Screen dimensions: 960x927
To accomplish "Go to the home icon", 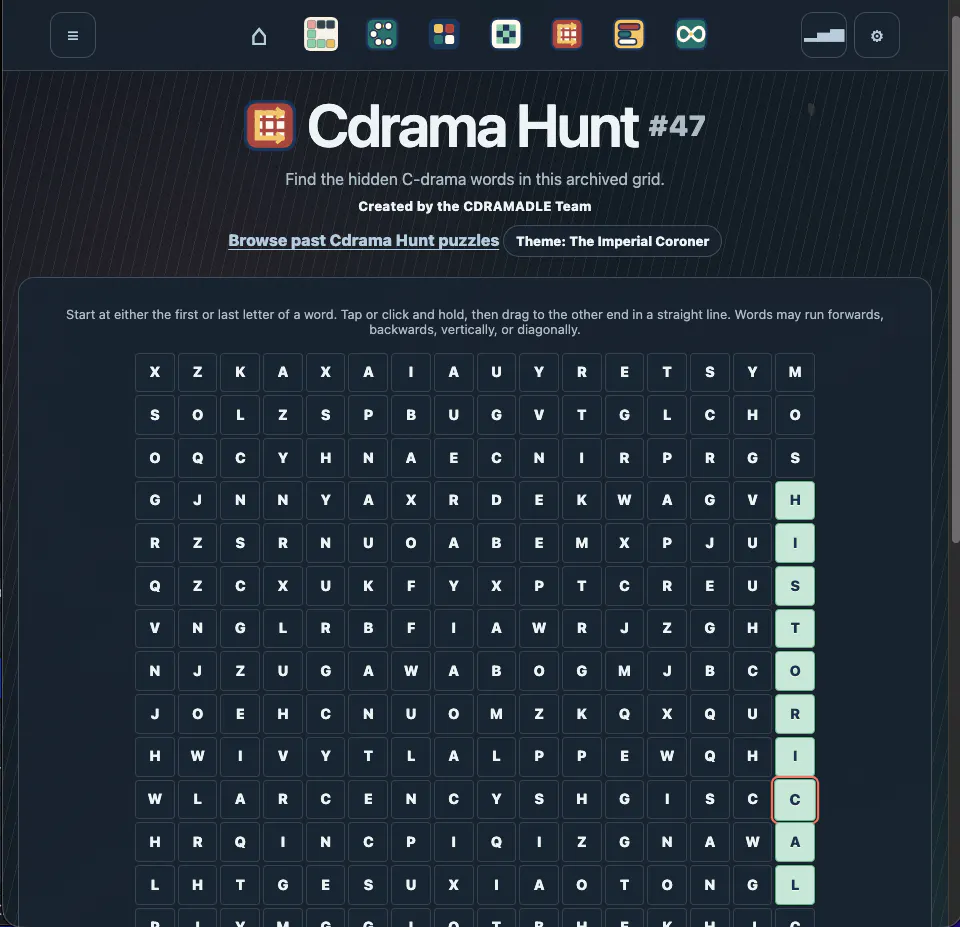I will 259,36.
